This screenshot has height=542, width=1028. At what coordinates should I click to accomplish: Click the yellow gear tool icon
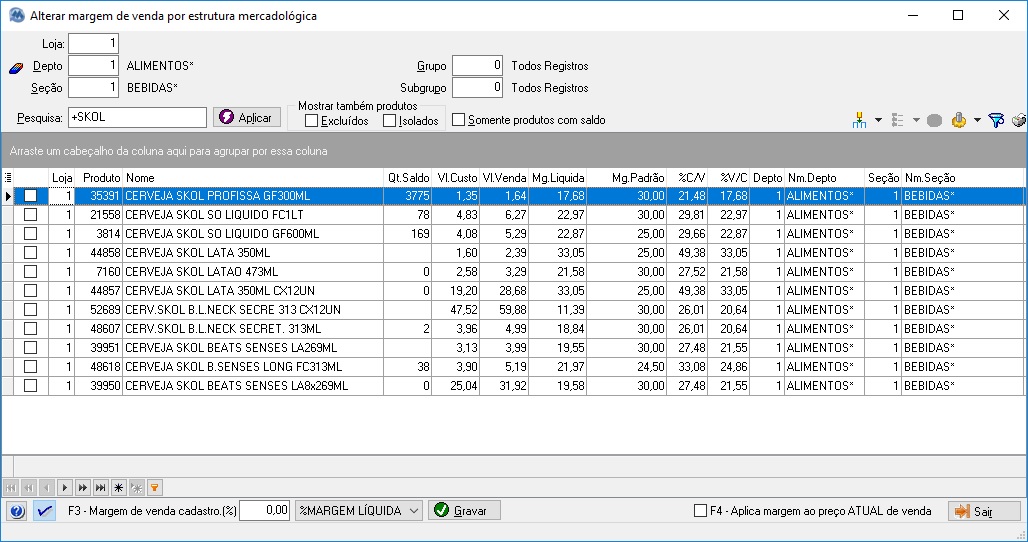959,120
